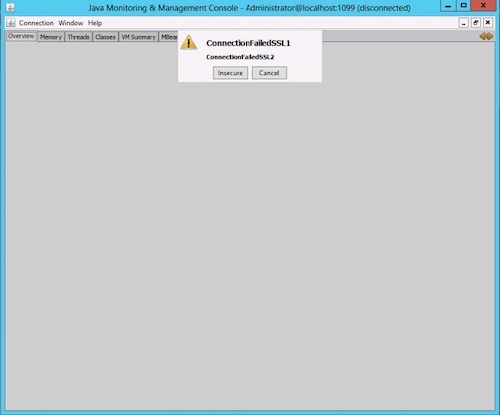Click the disconnected connection status icon
The height and width of the screenshot is (415, 500).
coord(486,36)
